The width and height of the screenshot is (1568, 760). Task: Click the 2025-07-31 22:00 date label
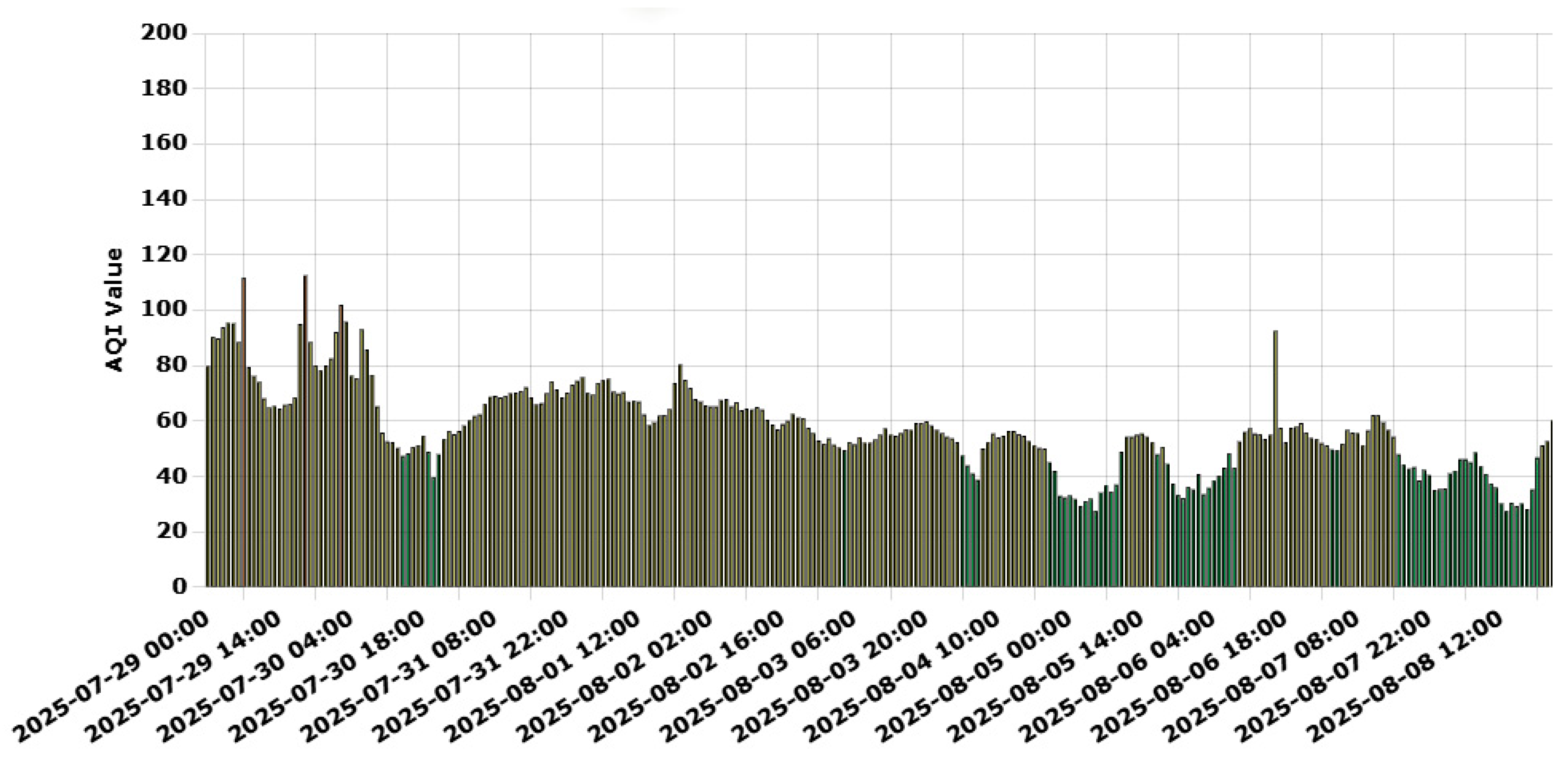(x=470, y=676)
